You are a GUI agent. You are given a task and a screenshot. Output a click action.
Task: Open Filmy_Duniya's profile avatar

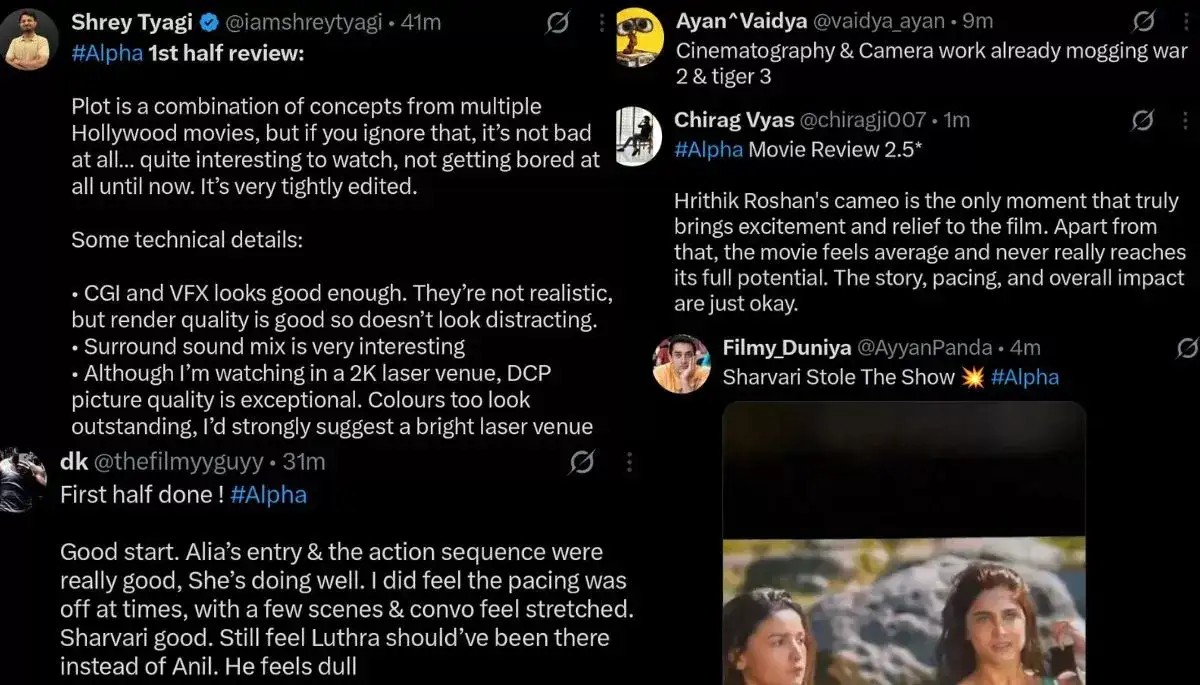click(x=681, y=364)
